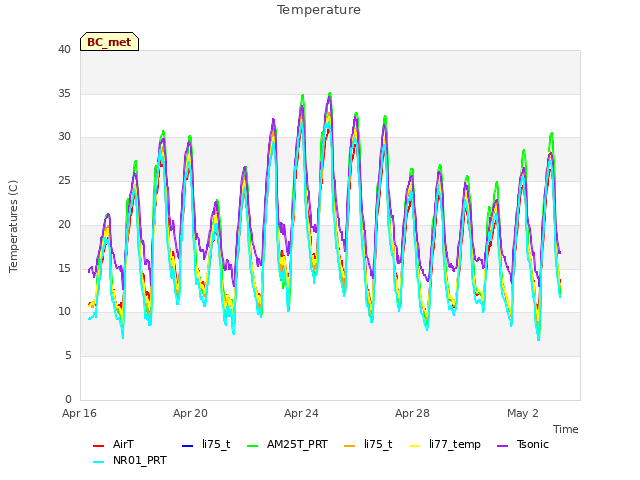
Task: Click the Temperature chart title
Action: point(319,10)
